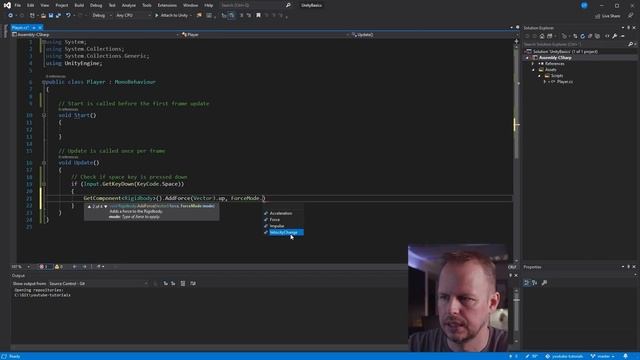The image size is (640, 360).
Task: Open the Show output from dropdown
Action: point(98,283)
